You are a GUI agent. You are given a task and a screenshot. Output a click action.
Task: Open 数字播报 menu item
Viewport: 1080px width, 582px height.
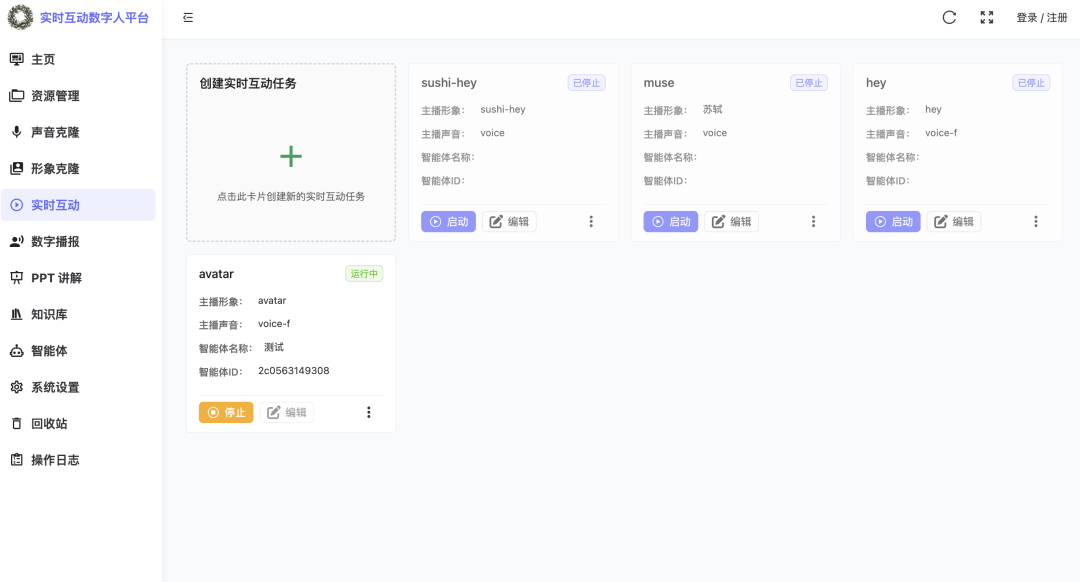79,242
